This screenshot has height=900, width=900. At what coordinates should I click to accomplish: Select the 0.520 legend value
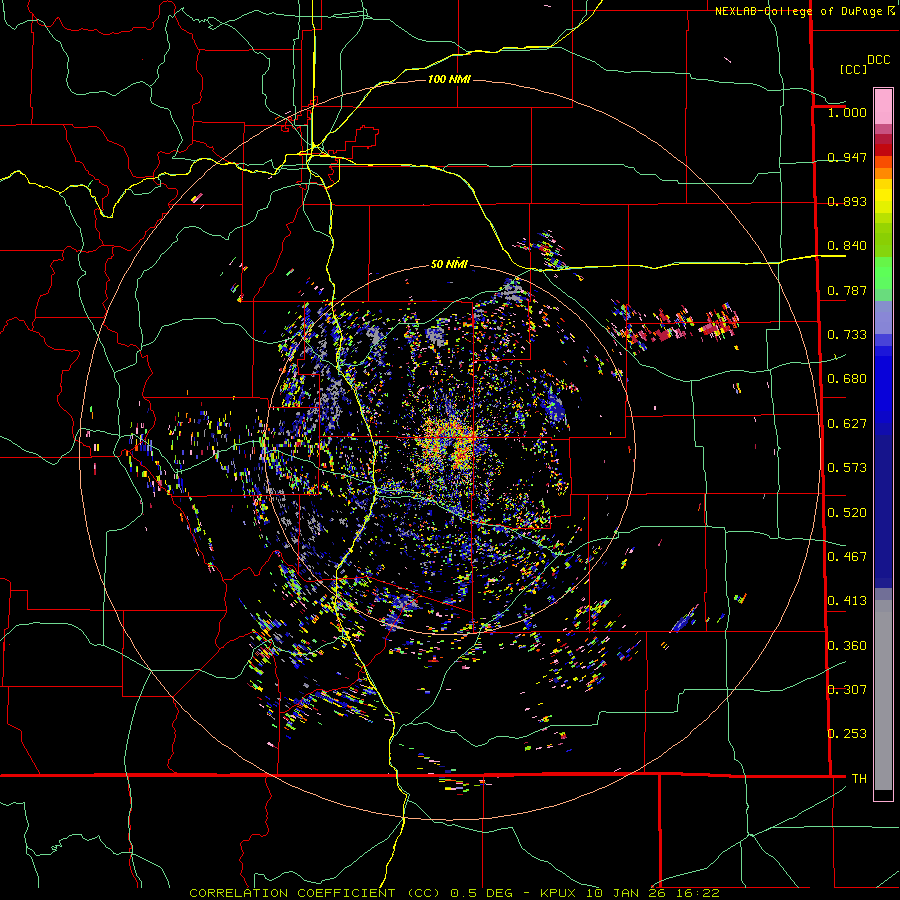pyautogui.click(x=847, y=513)
